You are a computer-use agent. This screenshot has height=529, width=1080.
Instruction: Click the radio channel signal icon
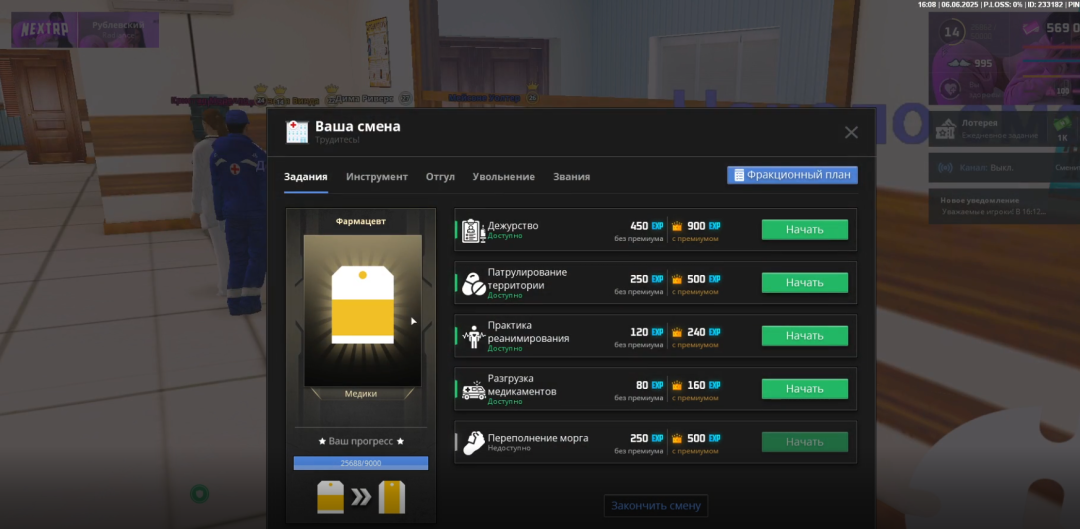pyautogui.click(x=946, y=167)
